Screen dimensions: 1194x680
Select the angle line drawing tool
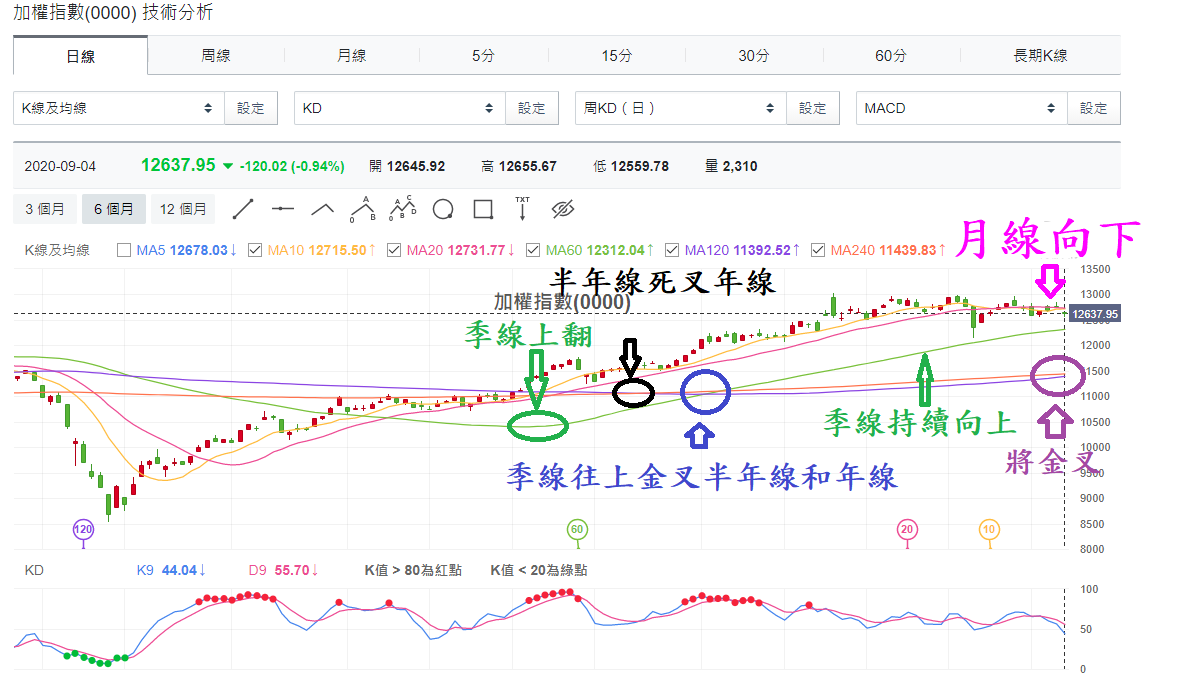click(323, 209)
